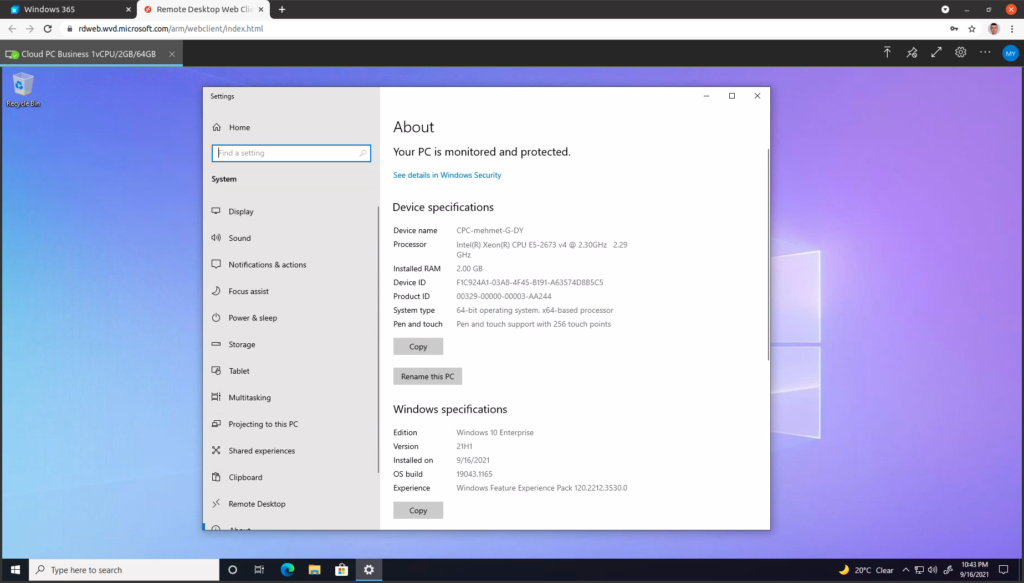Open Tablet settings
Viewport: 1024px width, 583px height.
coord(231,371)
